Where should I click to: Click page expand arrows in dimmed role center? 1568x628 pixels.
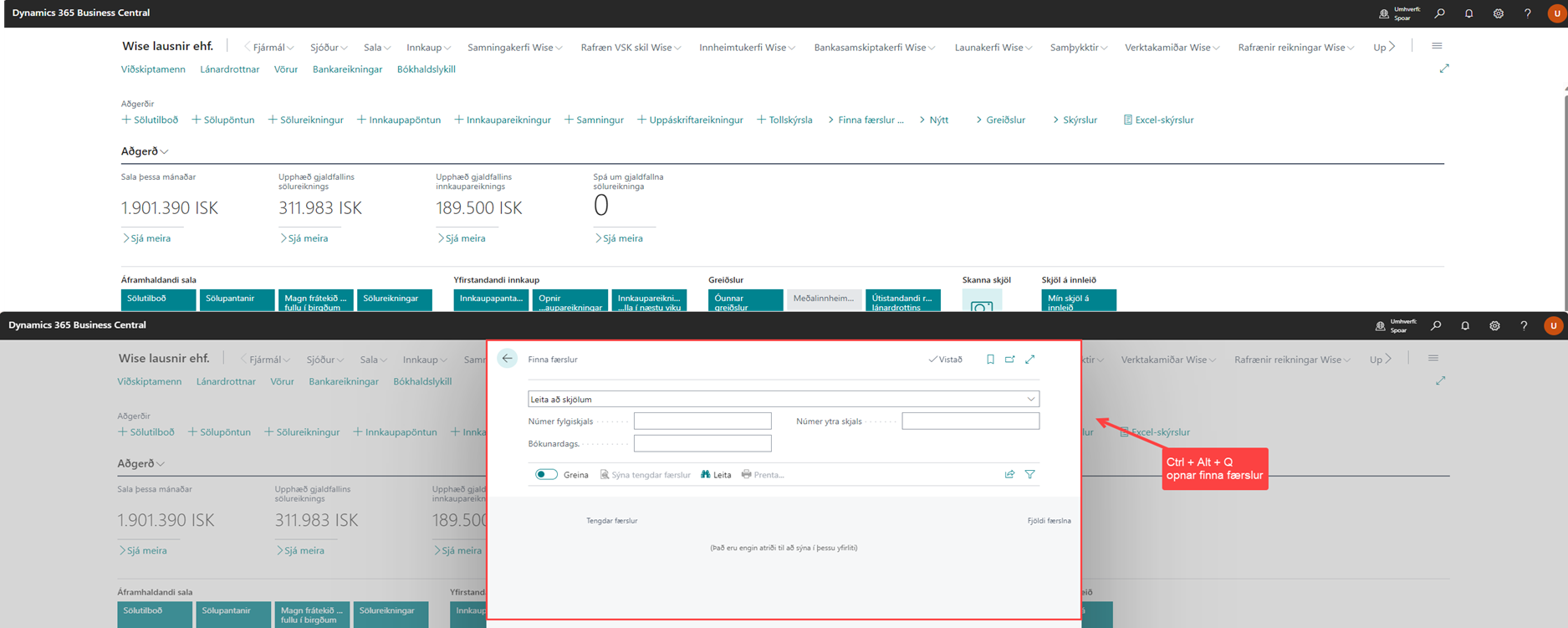pyautogui.click(x=1441, y=380)
